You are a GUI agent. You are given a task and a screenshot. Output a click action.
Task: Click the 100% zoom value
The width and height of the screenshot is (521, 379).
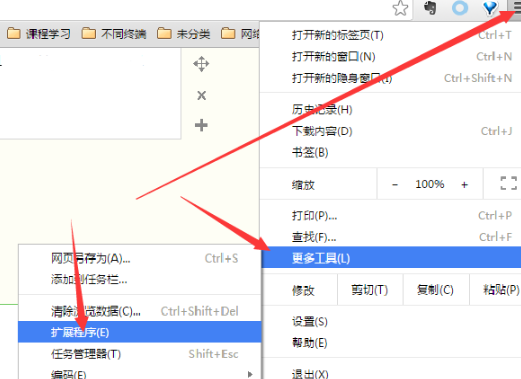[430, 184]
